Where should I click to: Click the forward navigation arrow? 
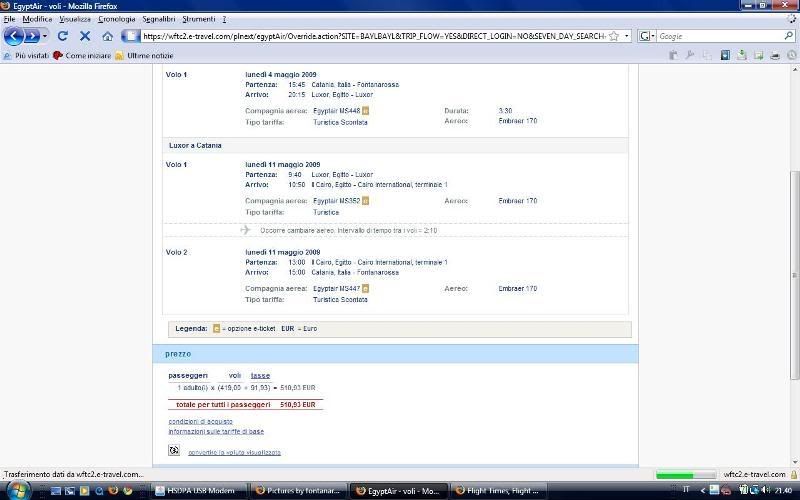click(x=32, y=36)
